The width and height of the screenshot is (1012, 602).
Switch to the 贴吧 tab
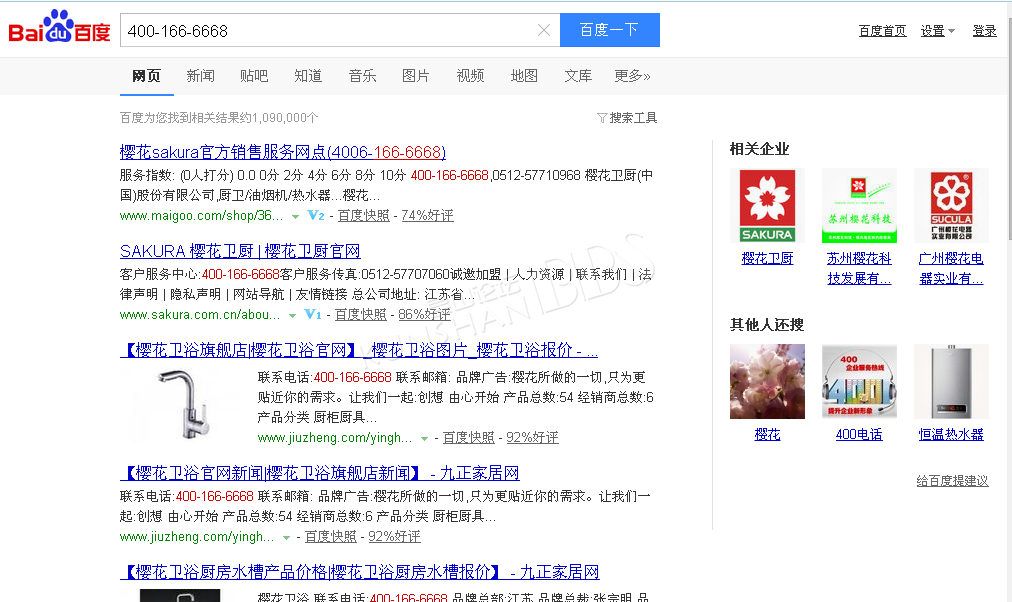coord(254,76)
